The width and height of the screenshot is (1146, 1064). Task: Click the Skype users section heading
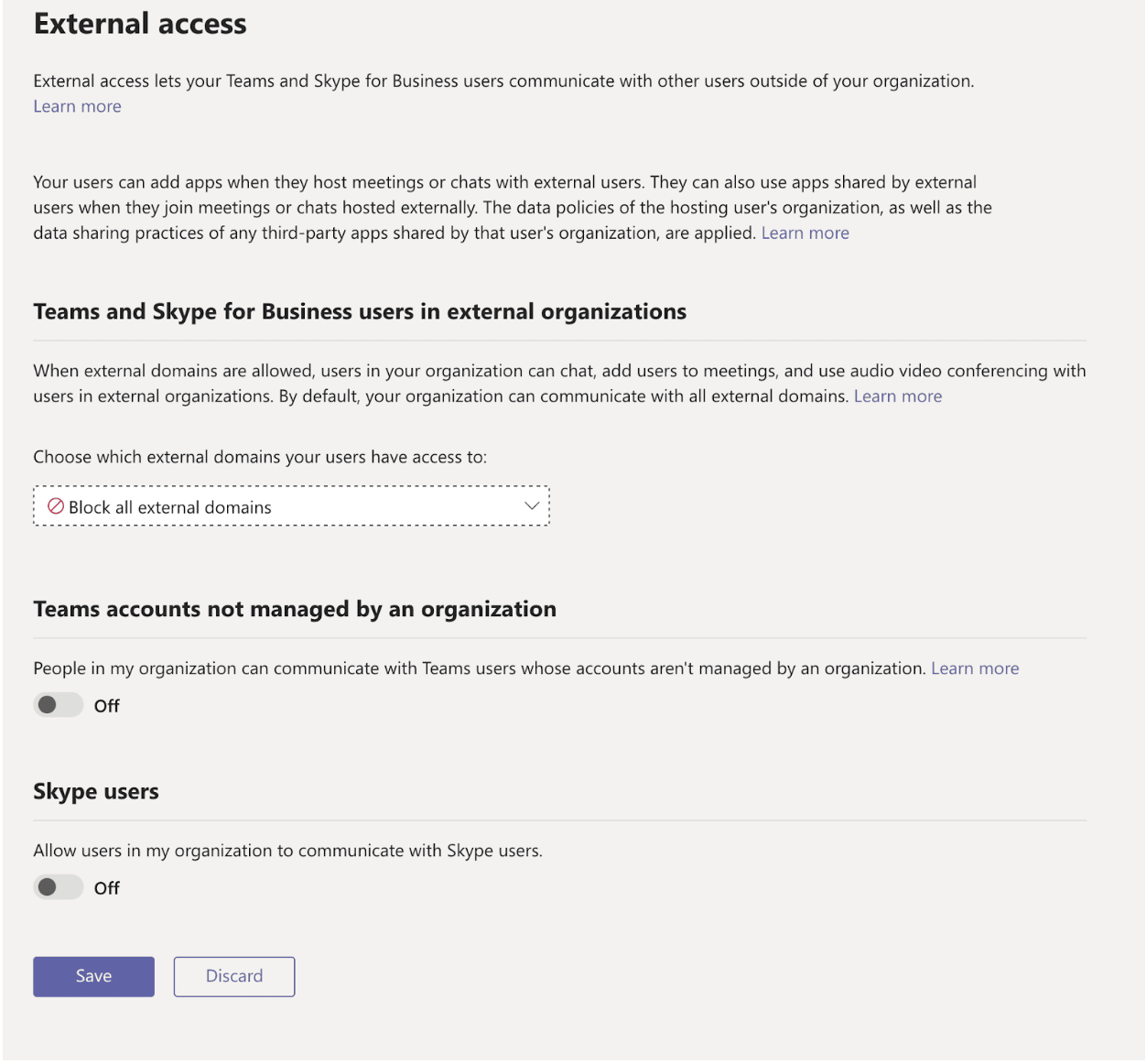click(x=96, y=792)
